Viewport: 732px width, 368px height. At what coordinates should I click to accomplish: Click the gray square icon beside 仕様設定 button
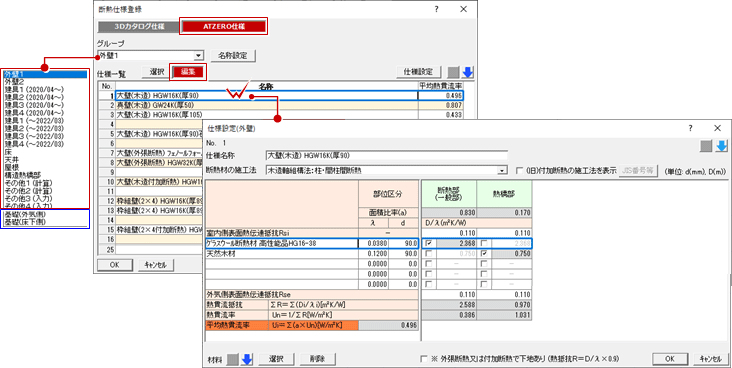click(454, 72)
